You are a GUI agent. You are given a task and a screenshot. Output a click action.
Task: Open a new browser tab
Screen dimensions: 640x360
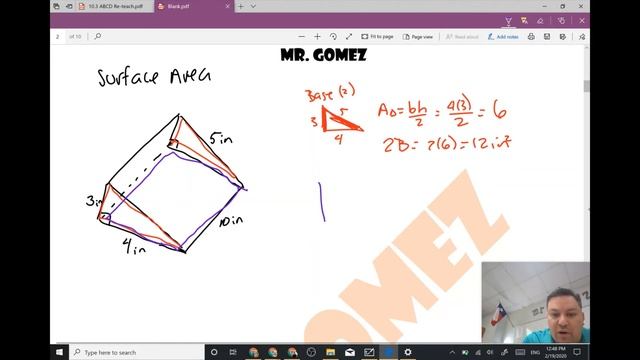click(241, 7)
